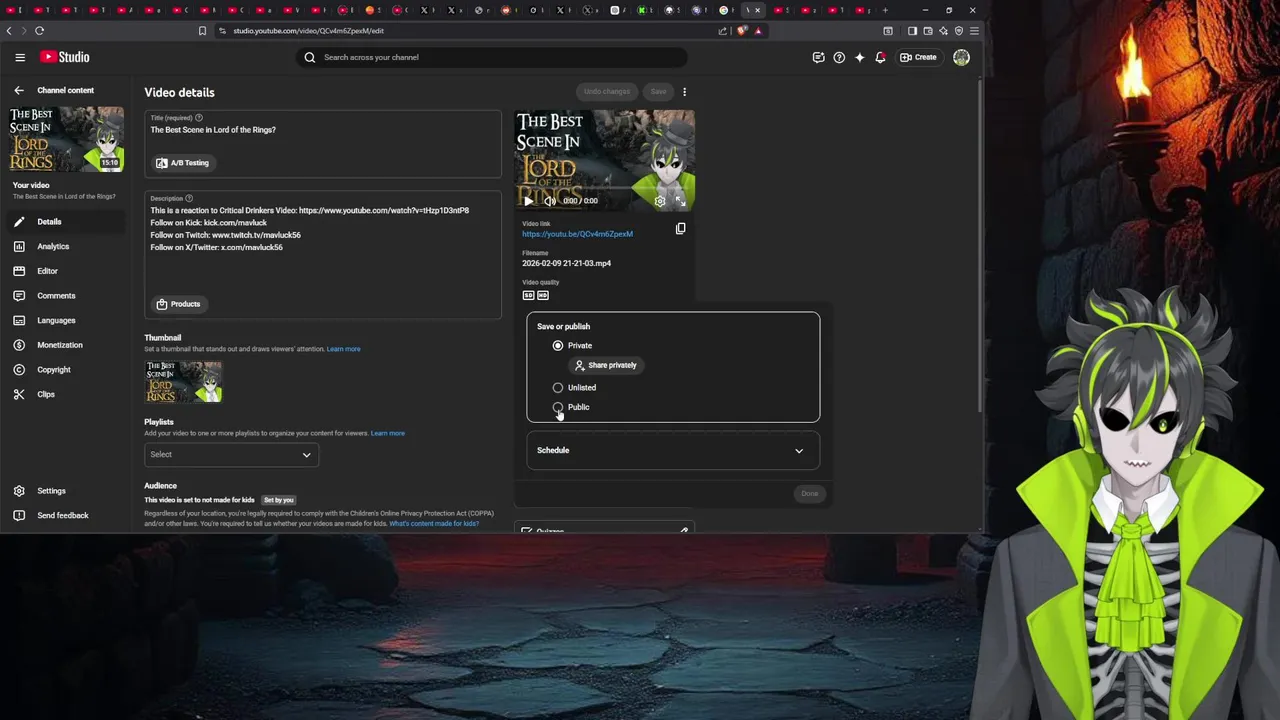Open more options three-dot menu near Save
Viewport: 1280px width, 720px height.
[x=684, y=92]
